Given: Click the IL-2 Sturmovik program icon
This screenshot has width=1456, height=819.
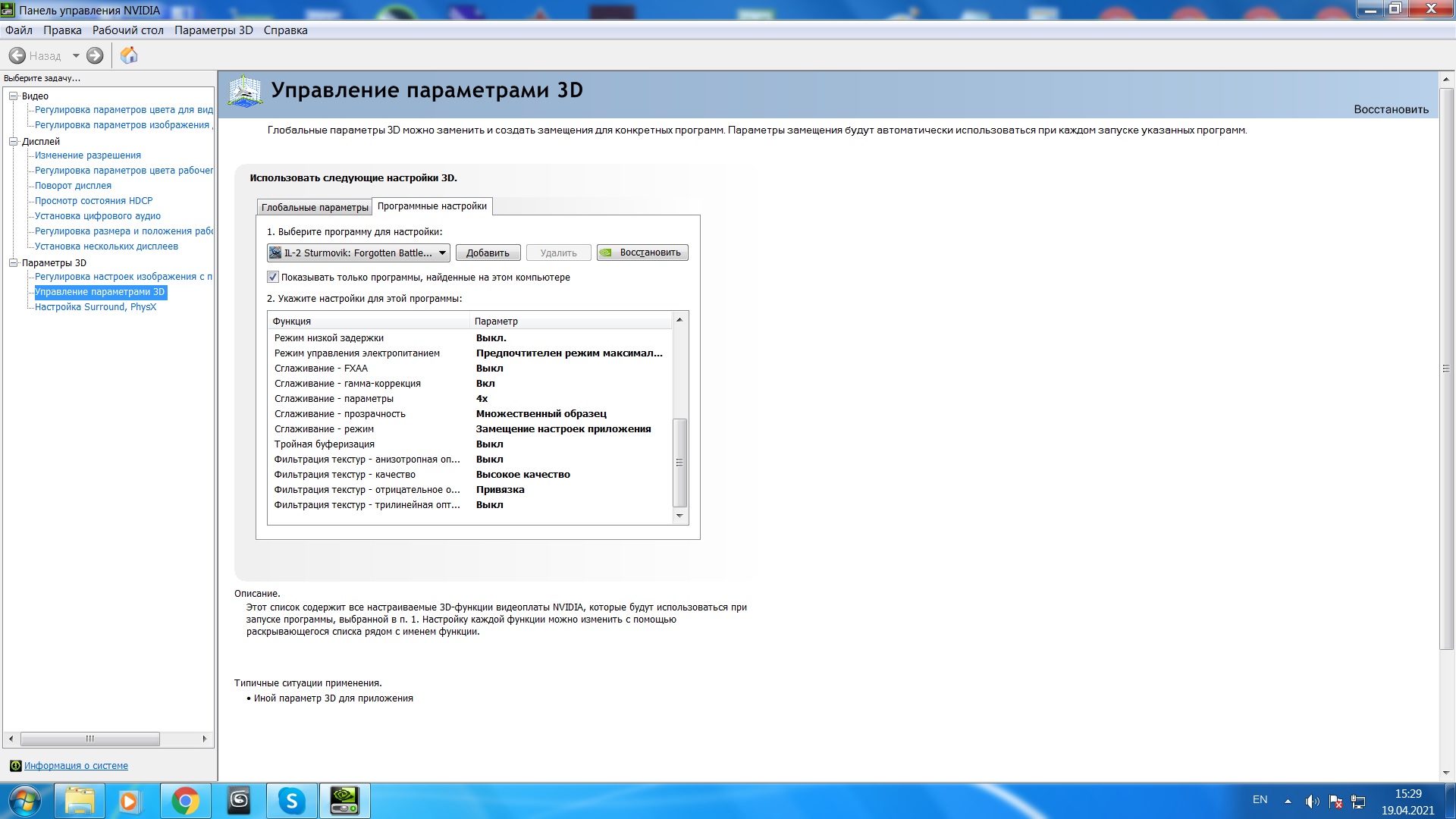Looking at the screenshot, I should point(275,253).
